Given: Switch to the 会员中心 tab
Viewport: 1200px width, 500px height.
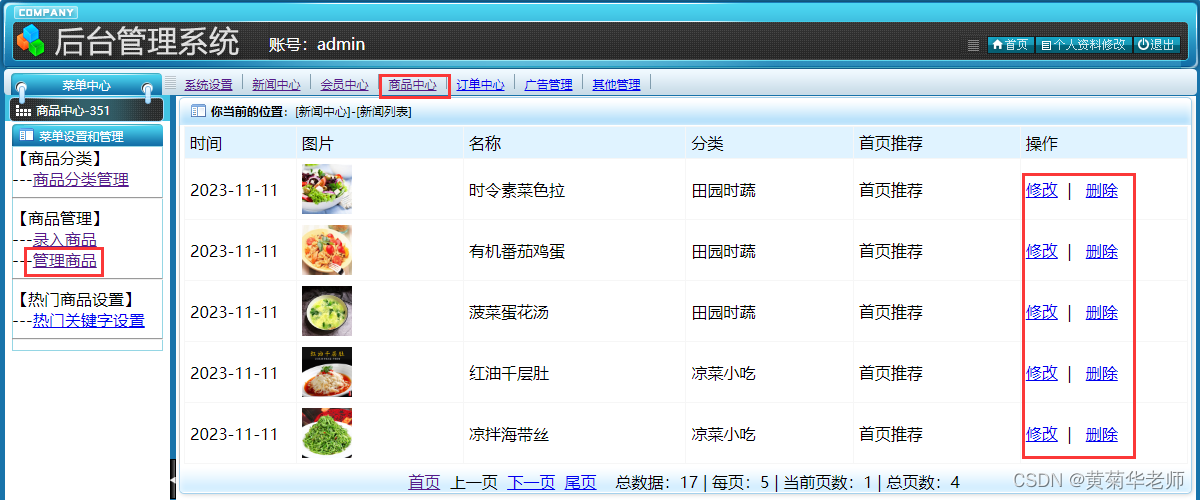Looking at the screenshot, I should (x=344, y=85).
